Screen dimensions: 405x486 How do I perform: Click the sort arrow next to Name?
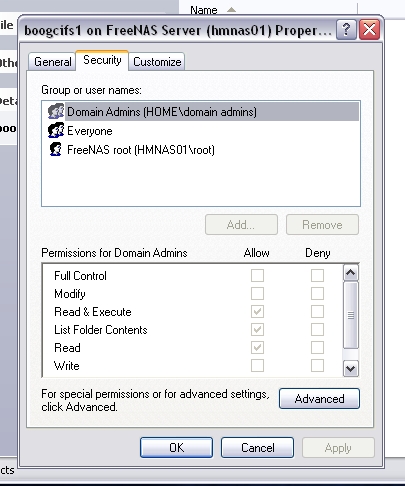(231, 10)
